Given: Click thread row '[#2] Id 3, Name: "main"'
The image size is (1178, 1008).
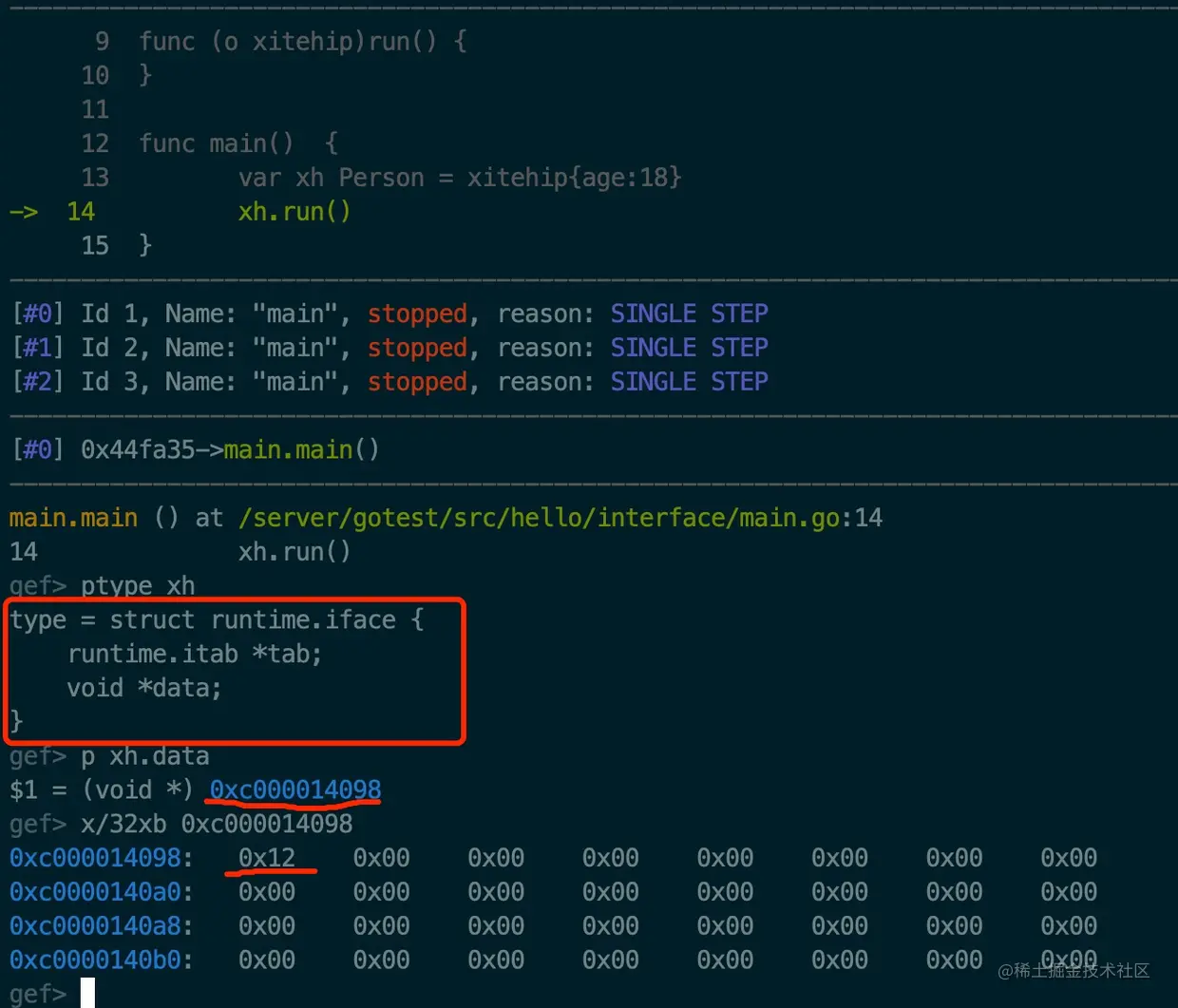Looking at the screenshot, I should pos(390,382).
